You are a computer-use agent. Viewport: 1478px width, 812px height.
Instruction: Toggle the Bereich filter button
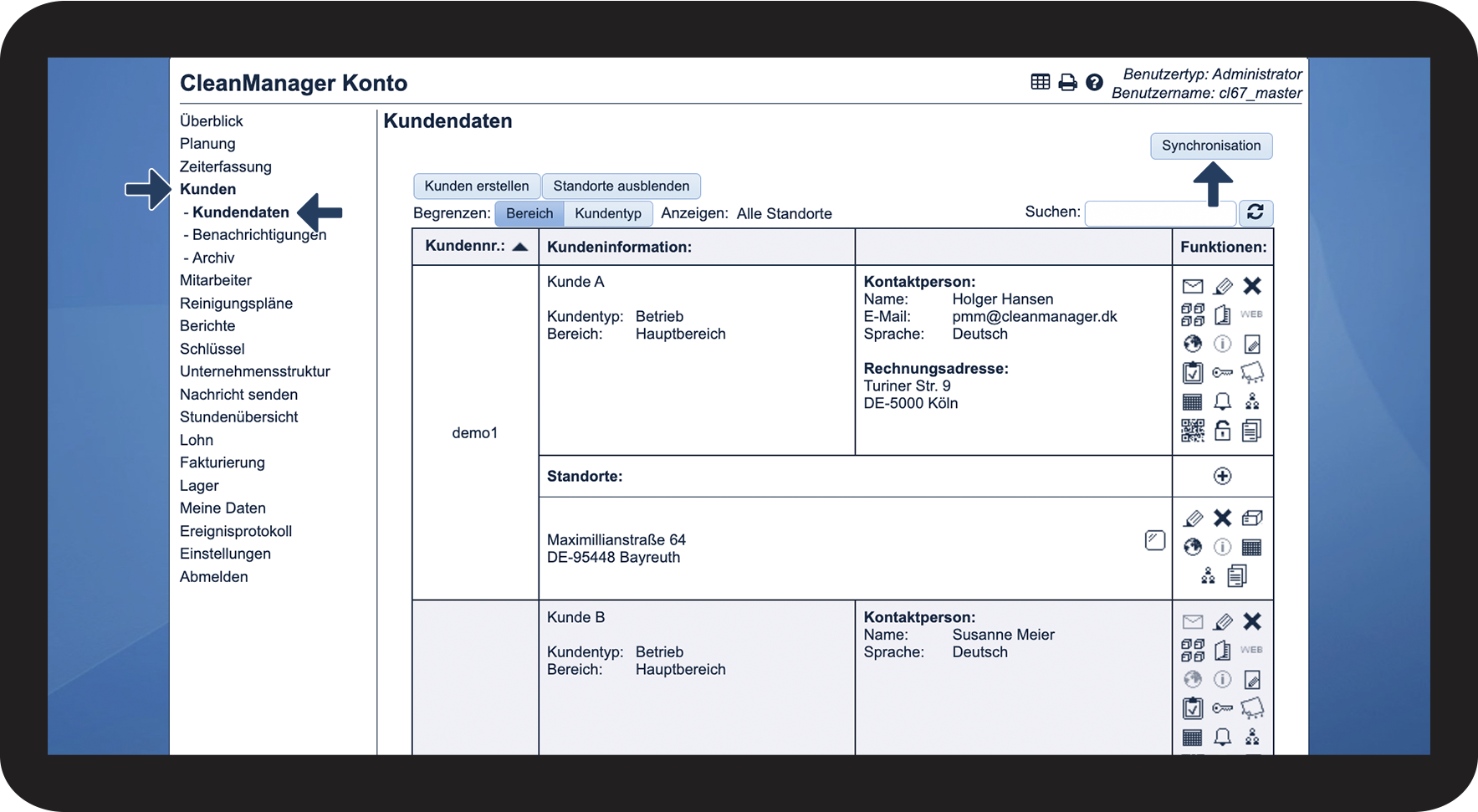[x=529, y=213]
